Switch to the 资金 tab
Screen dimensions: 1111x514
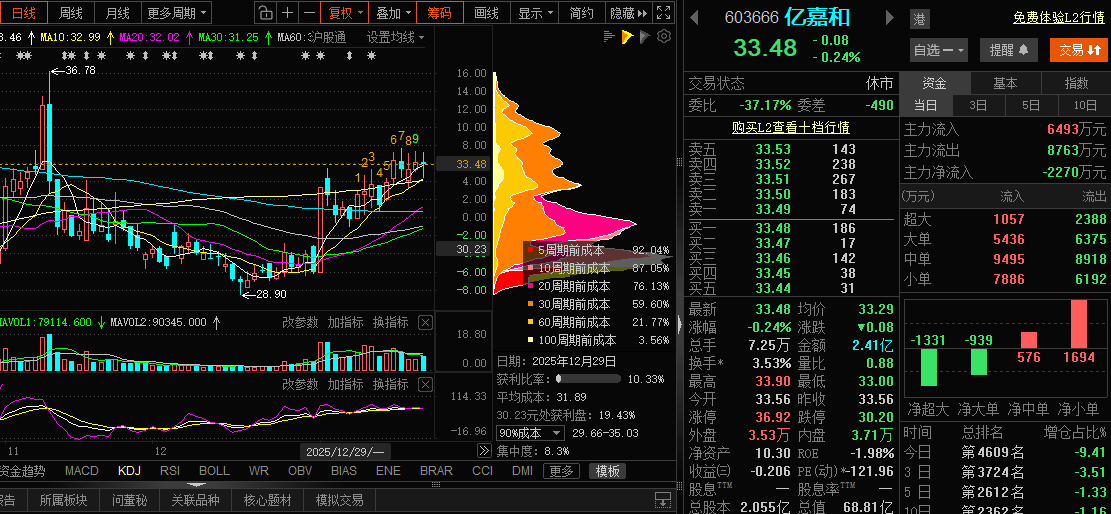[935, 83]
